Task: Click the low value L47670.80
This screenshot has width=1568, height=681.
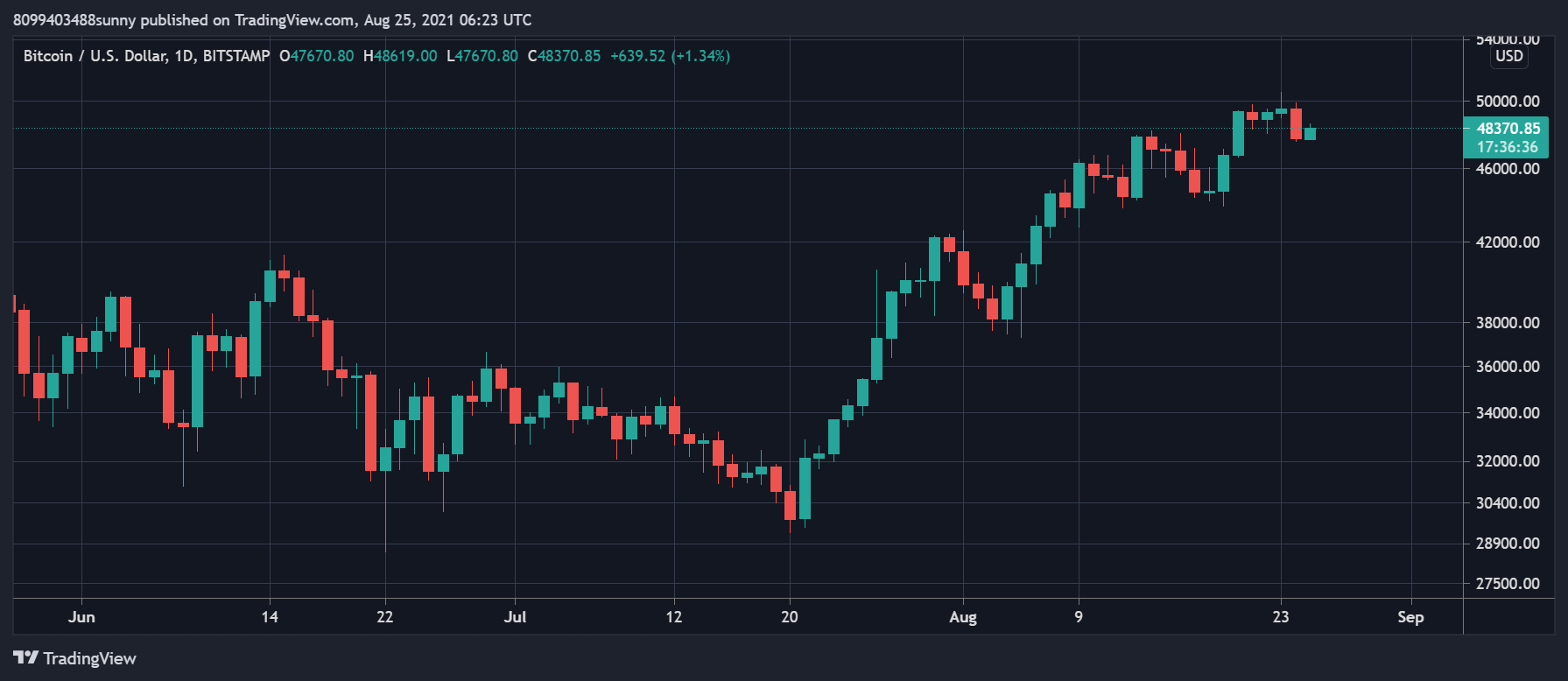Action: click(482, 56)
